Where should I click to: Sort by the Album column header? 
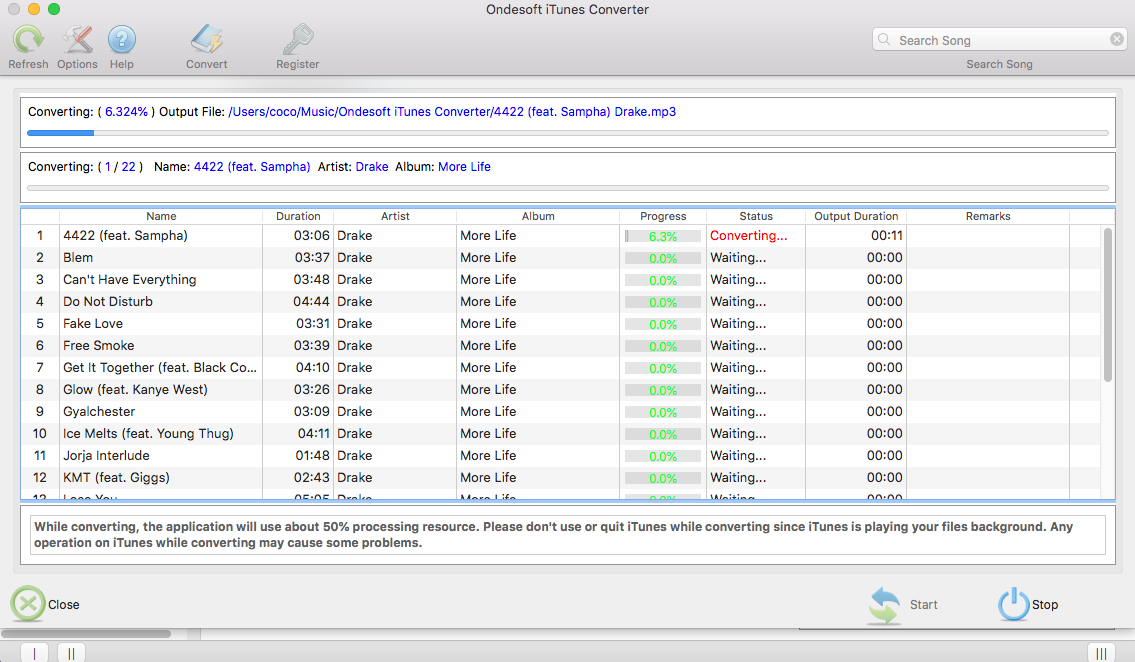point(538,216)
